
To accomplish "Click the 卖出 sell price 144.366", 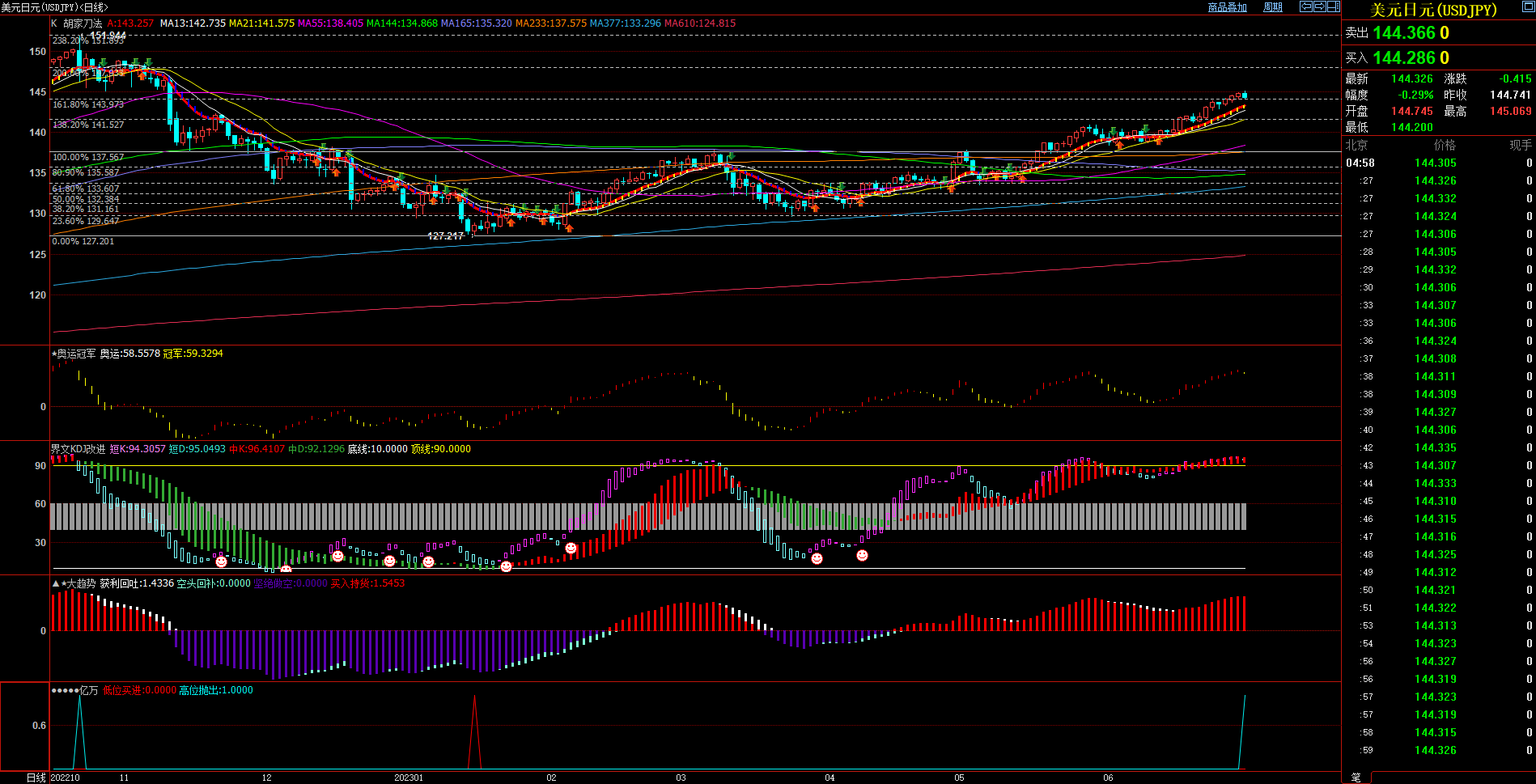I will point(1404,33).
